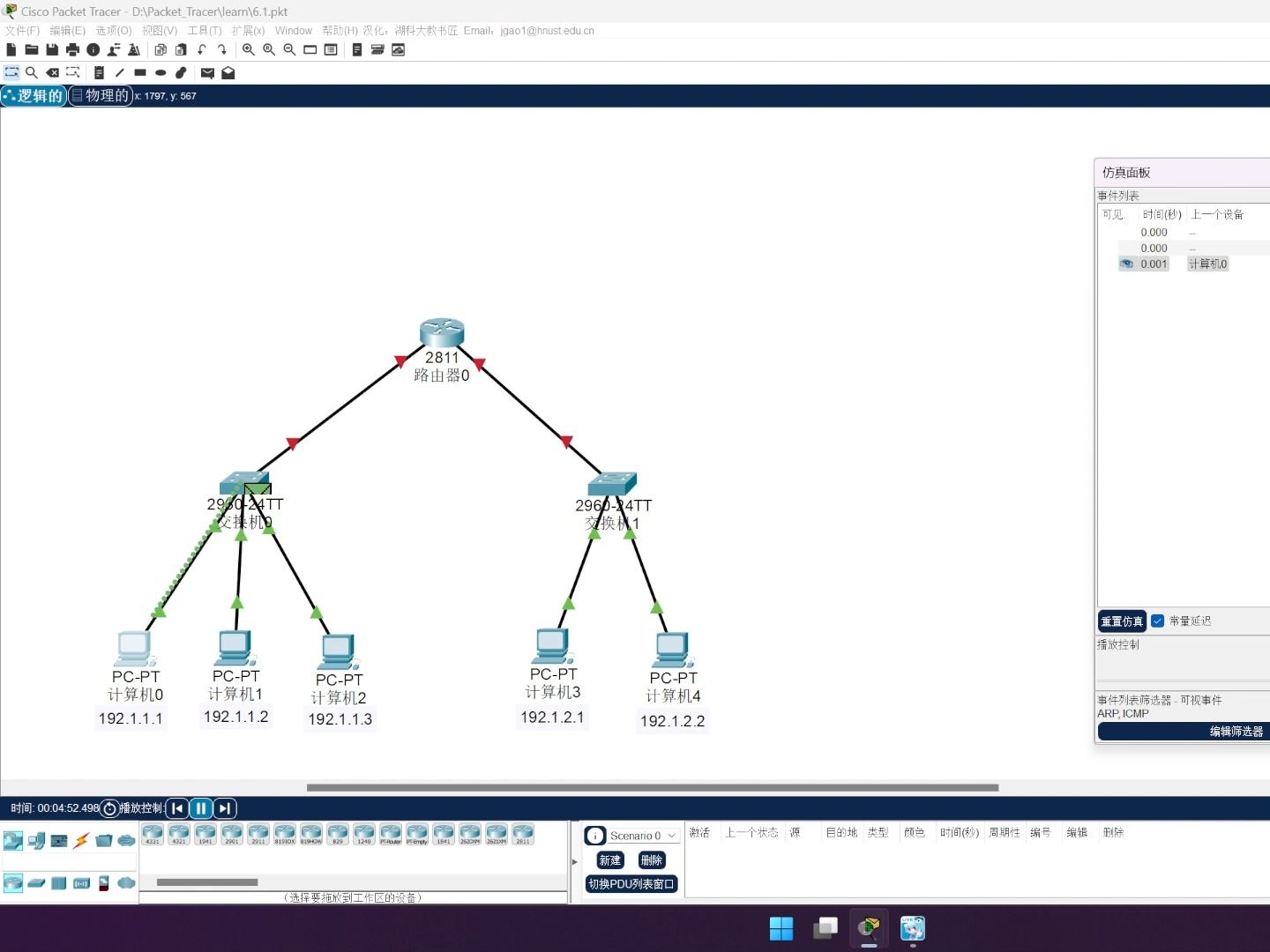This screenshot has height=952, width=1270.
Task: Select the Inspect magnifier tool
Action: (x=32, y=72)
